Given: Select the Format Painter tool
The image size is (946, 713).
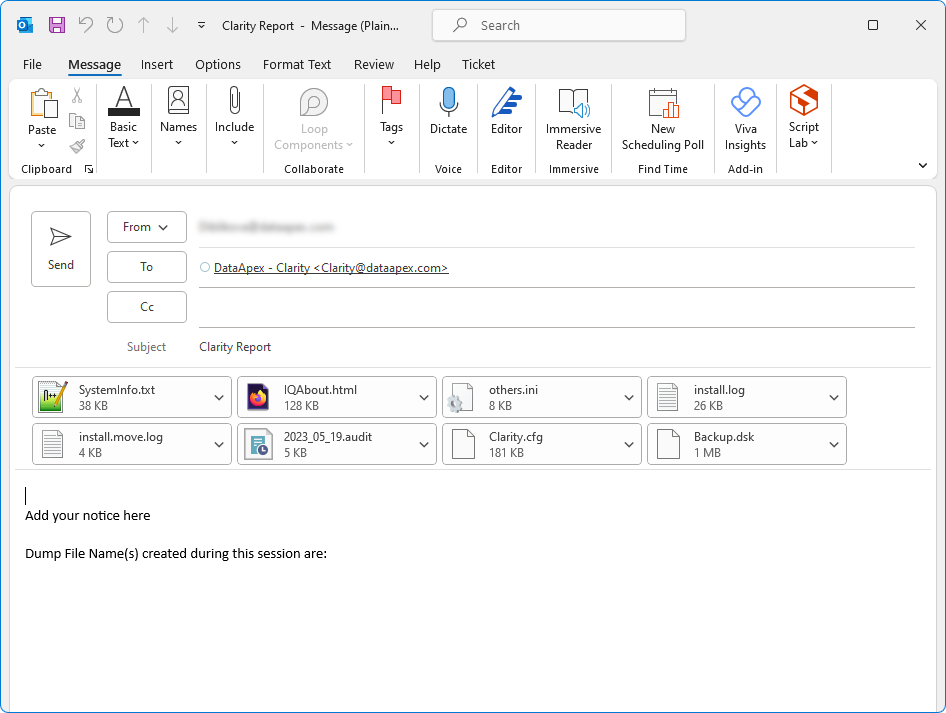Looking at the screenshot, I should point(77,146).
